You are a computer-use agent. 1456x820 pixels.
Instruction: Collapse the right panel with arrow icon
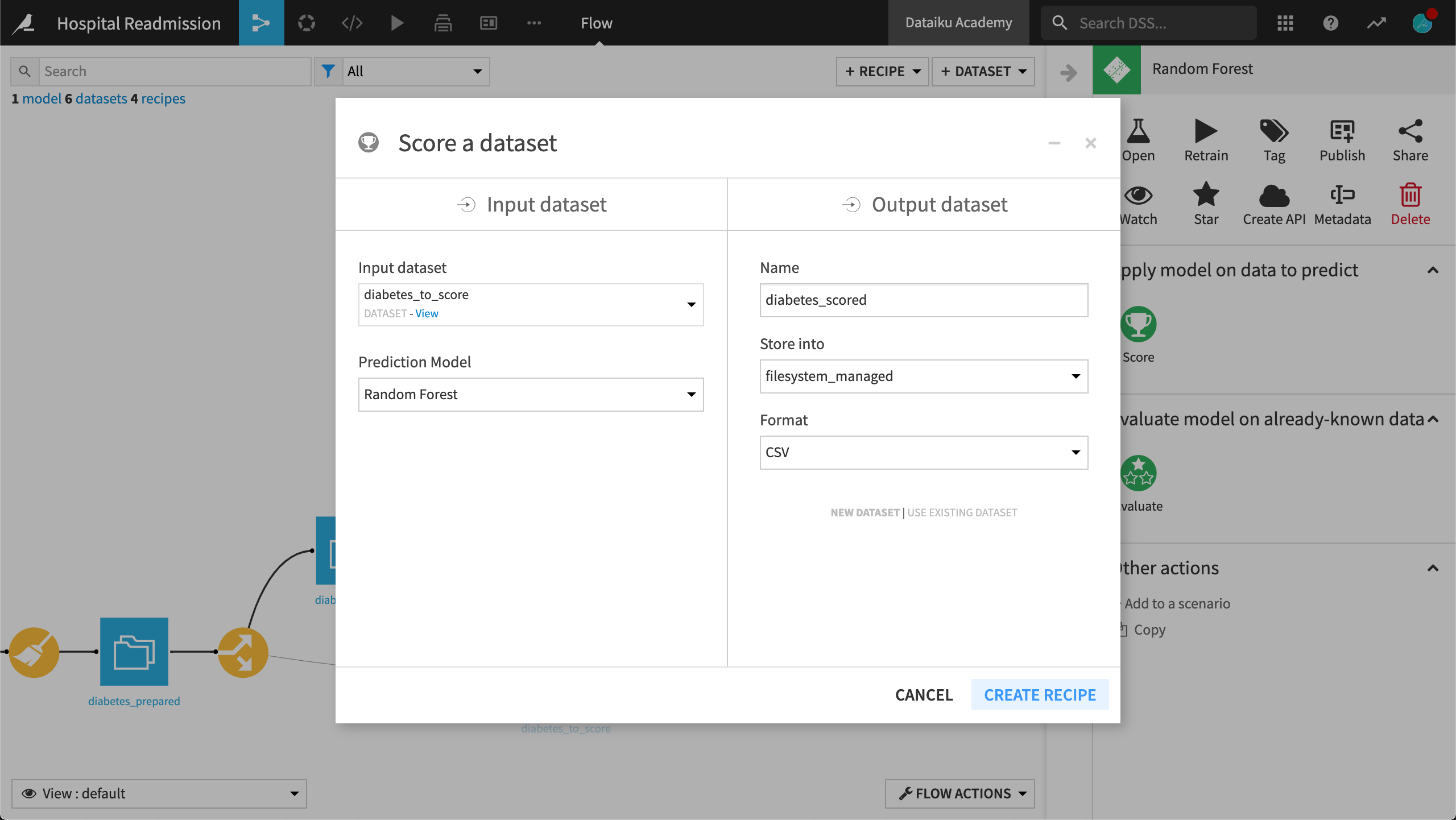(1069, 72)
